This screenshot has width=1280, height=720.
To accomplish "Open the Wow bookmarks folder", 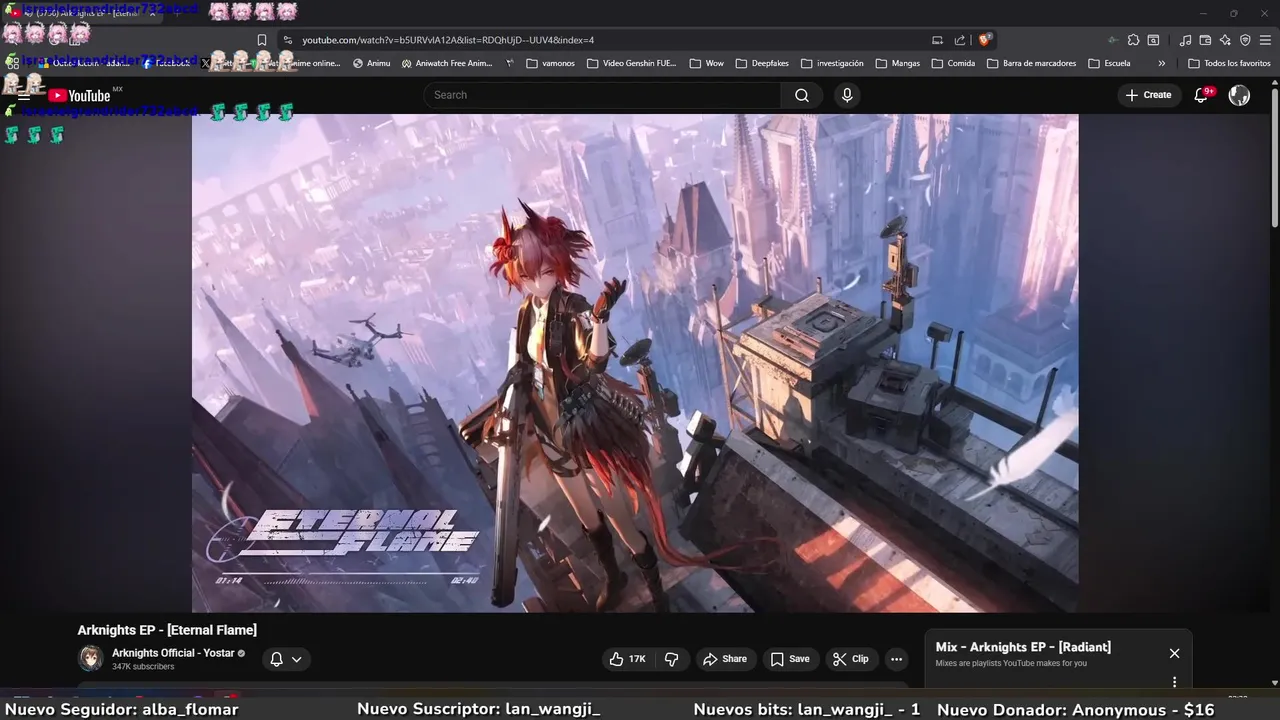I will tap(706, 63).
